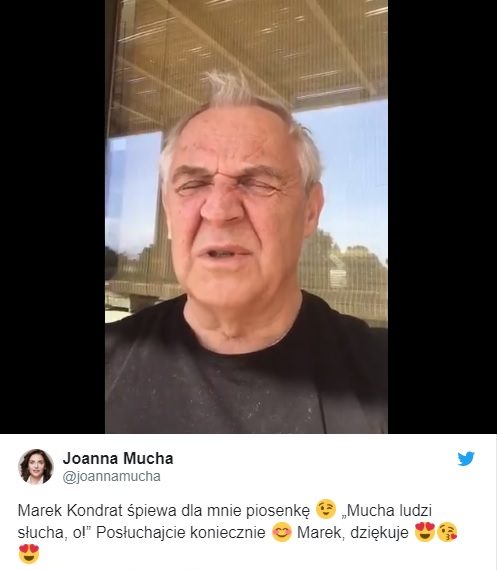
Task: Open Joanna Mucha's profile picture
Action: click(36, 466)
